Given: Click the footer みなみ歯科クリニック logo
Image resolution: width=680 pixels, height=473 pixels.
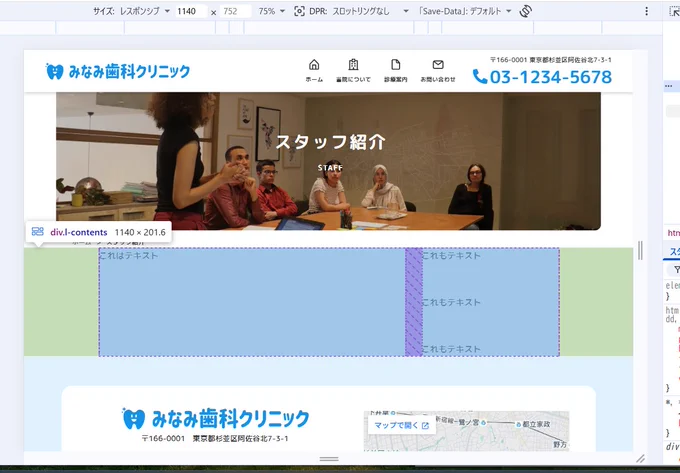Looking at the screenshot, I should [x=216, y=419].
